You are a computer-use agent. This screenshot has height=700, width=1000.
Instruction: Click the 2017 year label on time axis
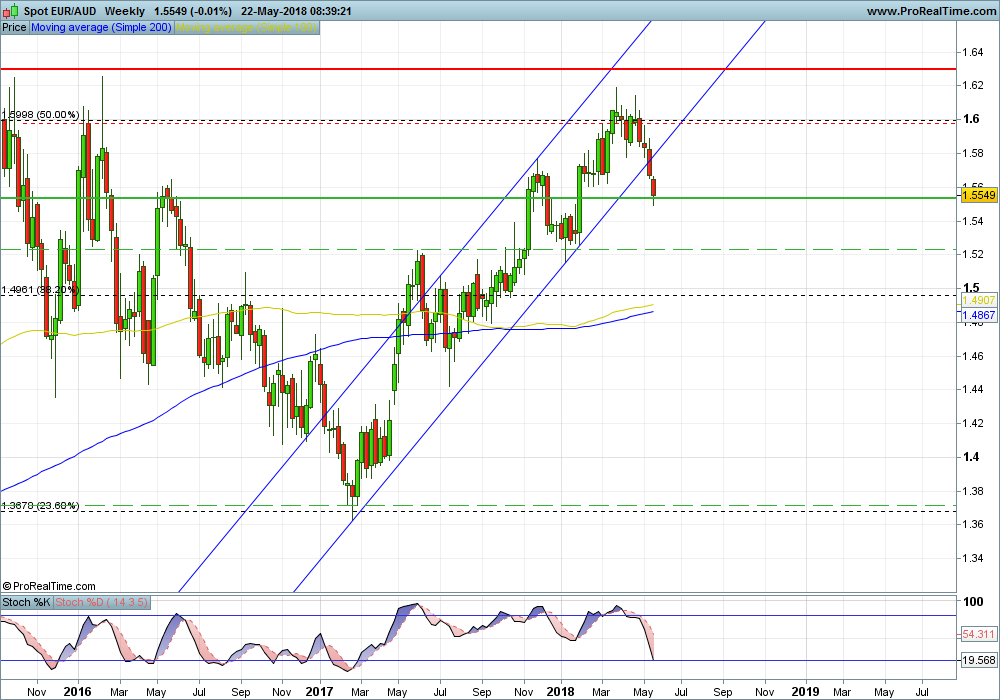319,692
